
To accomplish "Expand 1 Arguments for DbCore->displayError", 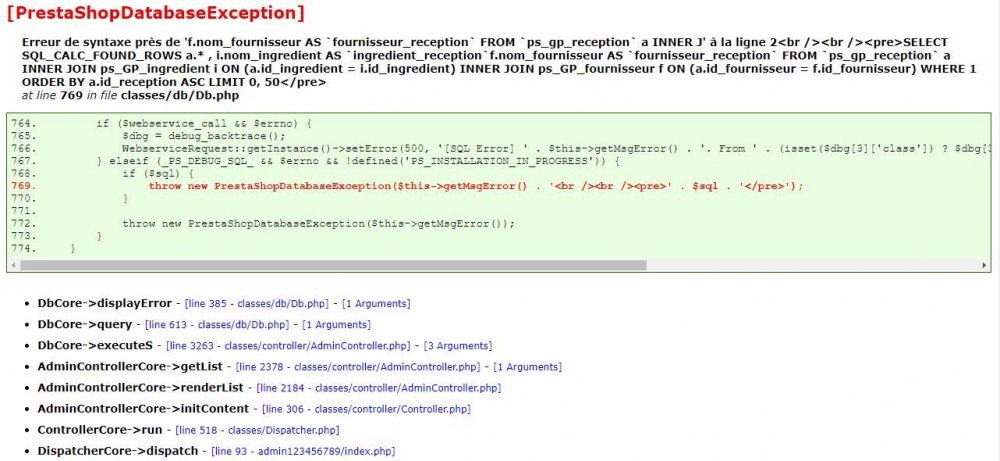I will click(x=376, y=304).
